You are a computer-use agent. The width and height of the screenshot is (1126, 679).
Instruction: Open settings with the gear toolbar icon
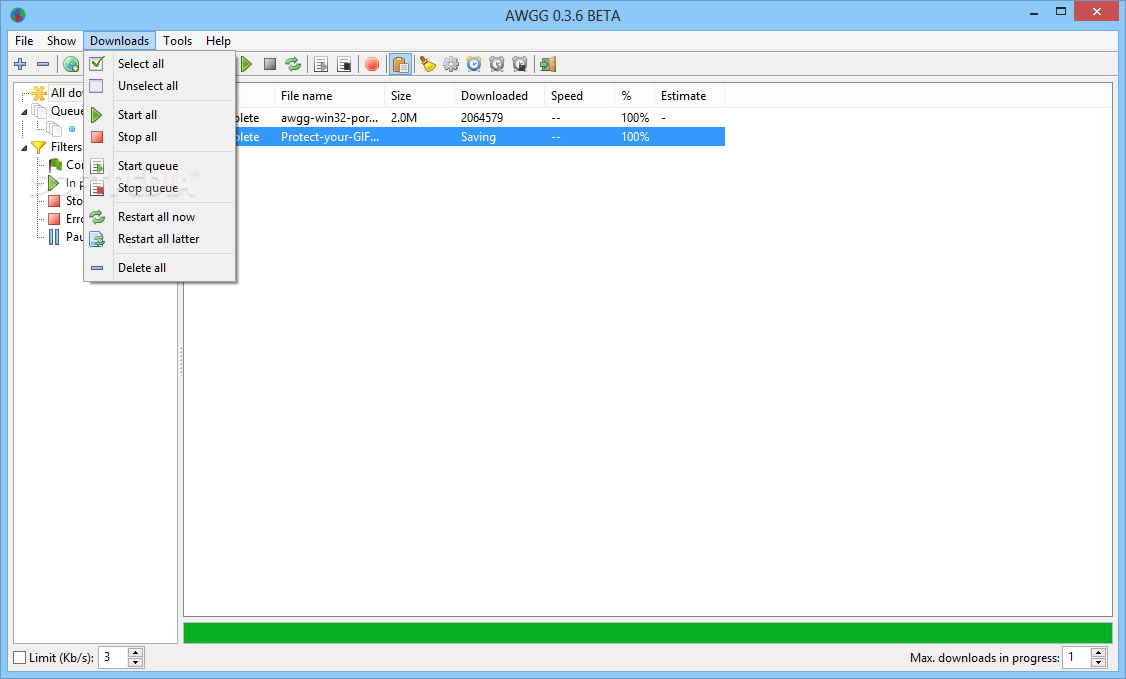(x=451, y=64)
